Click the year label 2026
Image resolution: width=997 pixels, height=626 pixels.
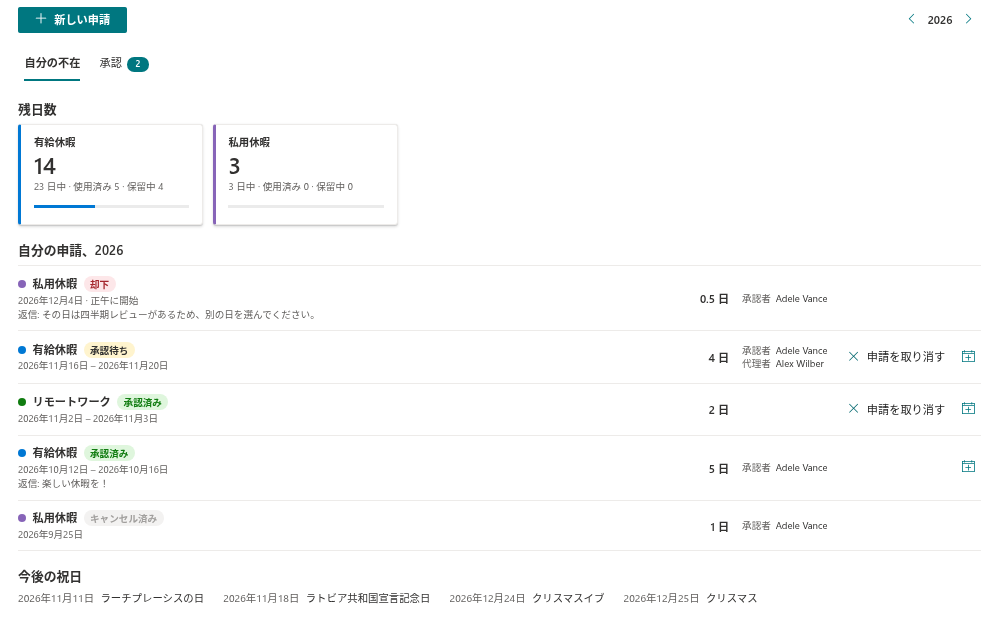pyautogui.click(x=940, y=20)
